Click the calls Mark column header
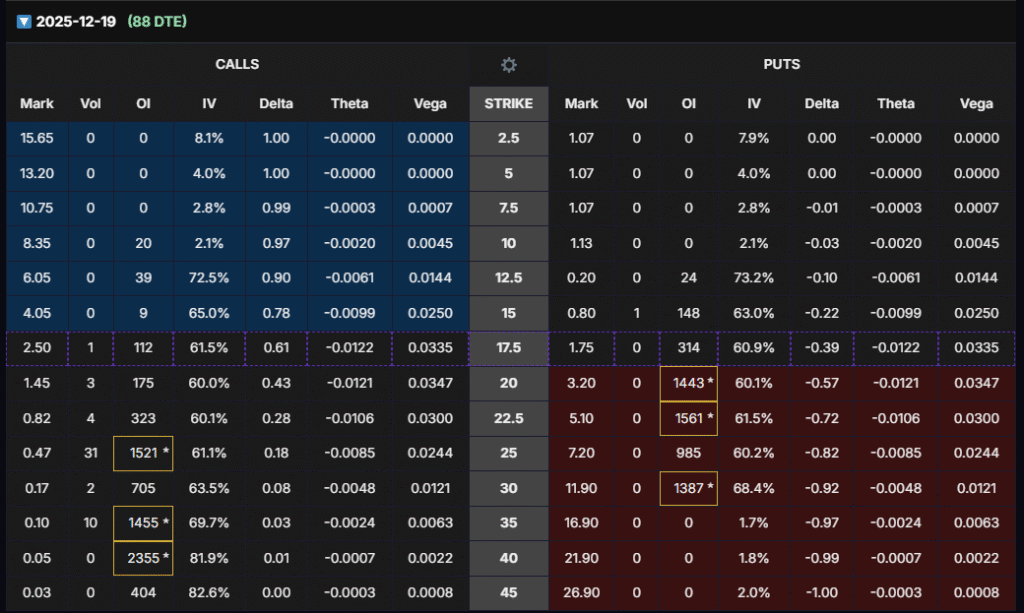The image size is (1024, 613). 37,104
